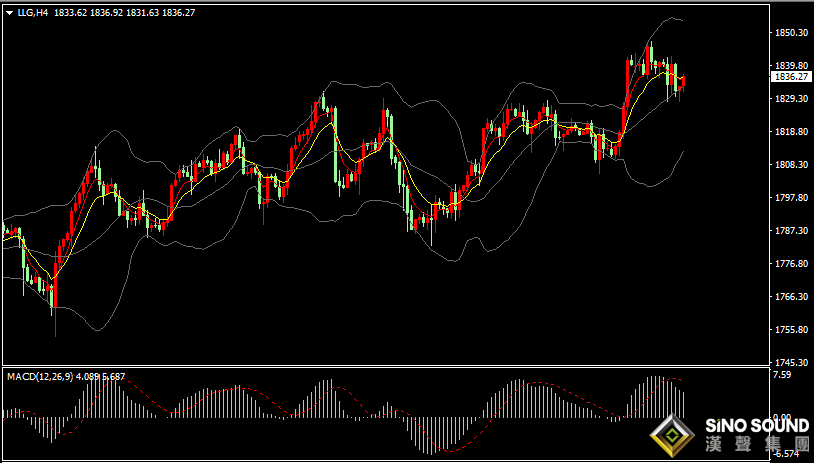Viewport: 814px width, 463px height.
Task: Click the 1850.30 price axis label
Action: click(x=791, y=33)
